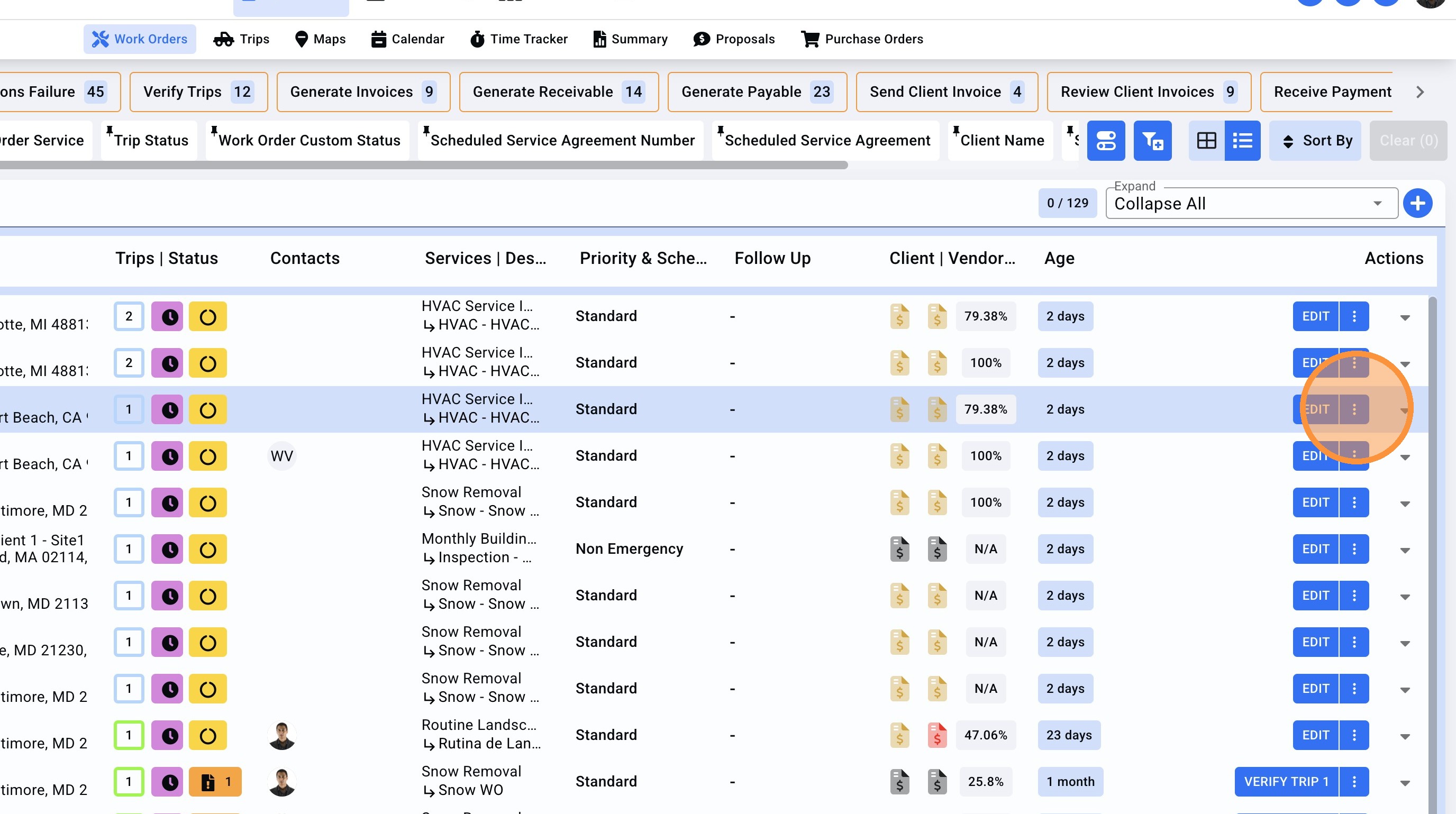Switch to grid card view
The height and width of the screenshot is (814, 1456).
(1206, 140)
